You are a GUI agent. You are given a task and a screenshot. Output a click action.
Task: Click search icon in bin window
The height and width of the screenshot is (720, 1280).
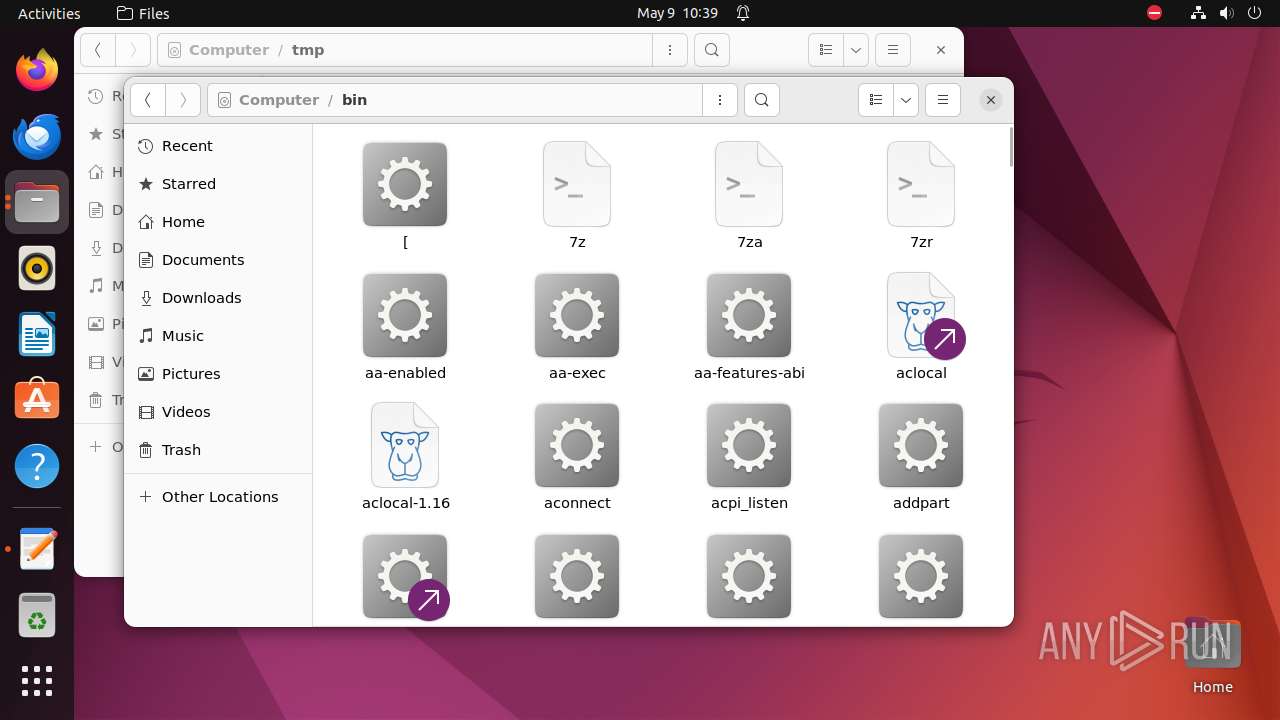tap(762, 100)
